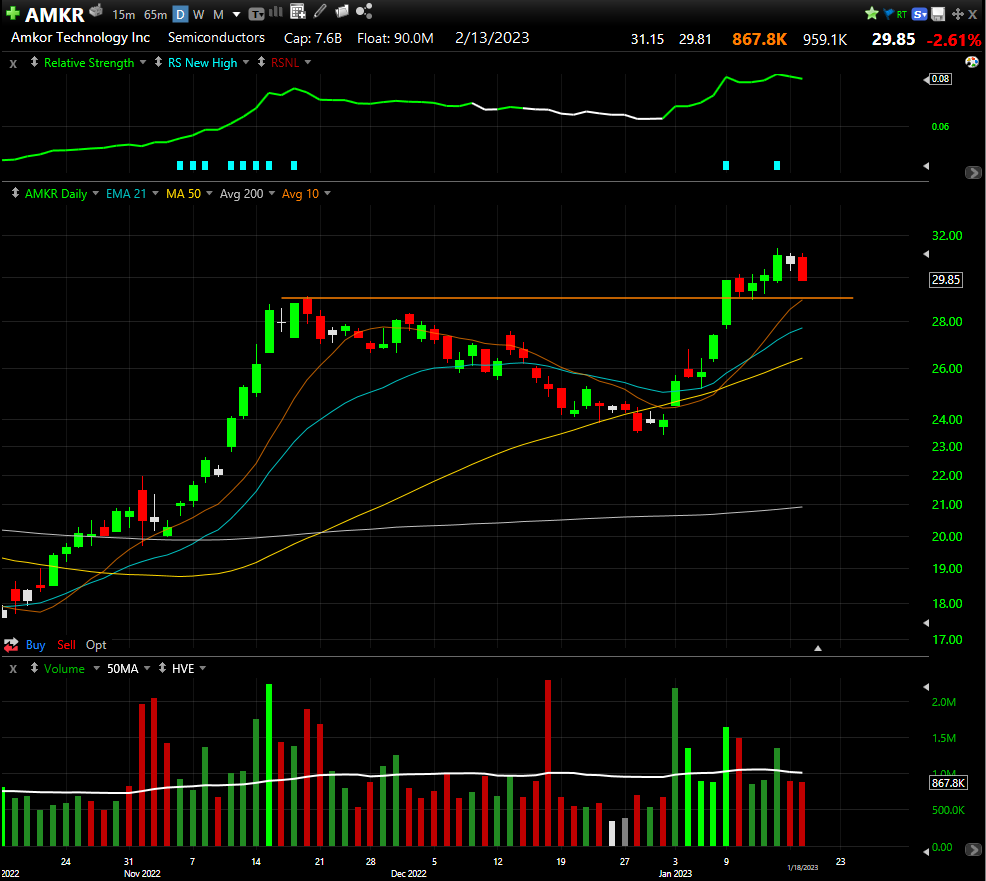Expand the 50MA dropdown arrow
The height and width of the screenshot is (881, 986).
coord(147,668)
